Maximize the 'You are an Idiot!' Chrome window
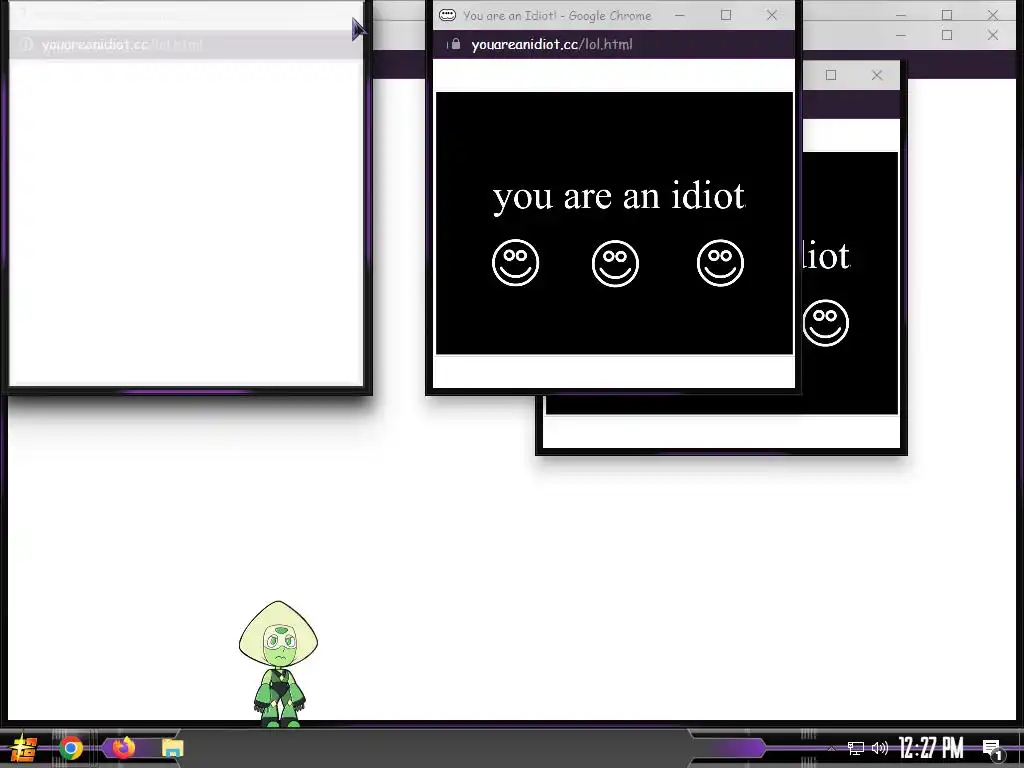 point(726,15)
